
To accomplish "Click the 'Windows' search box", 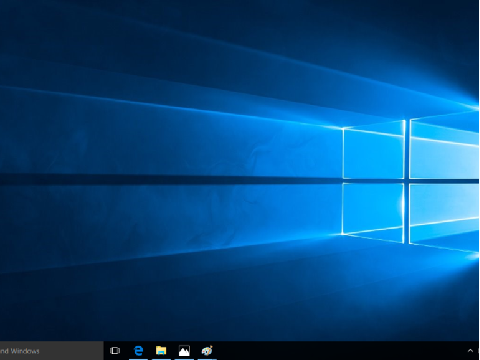I will 52,351.
